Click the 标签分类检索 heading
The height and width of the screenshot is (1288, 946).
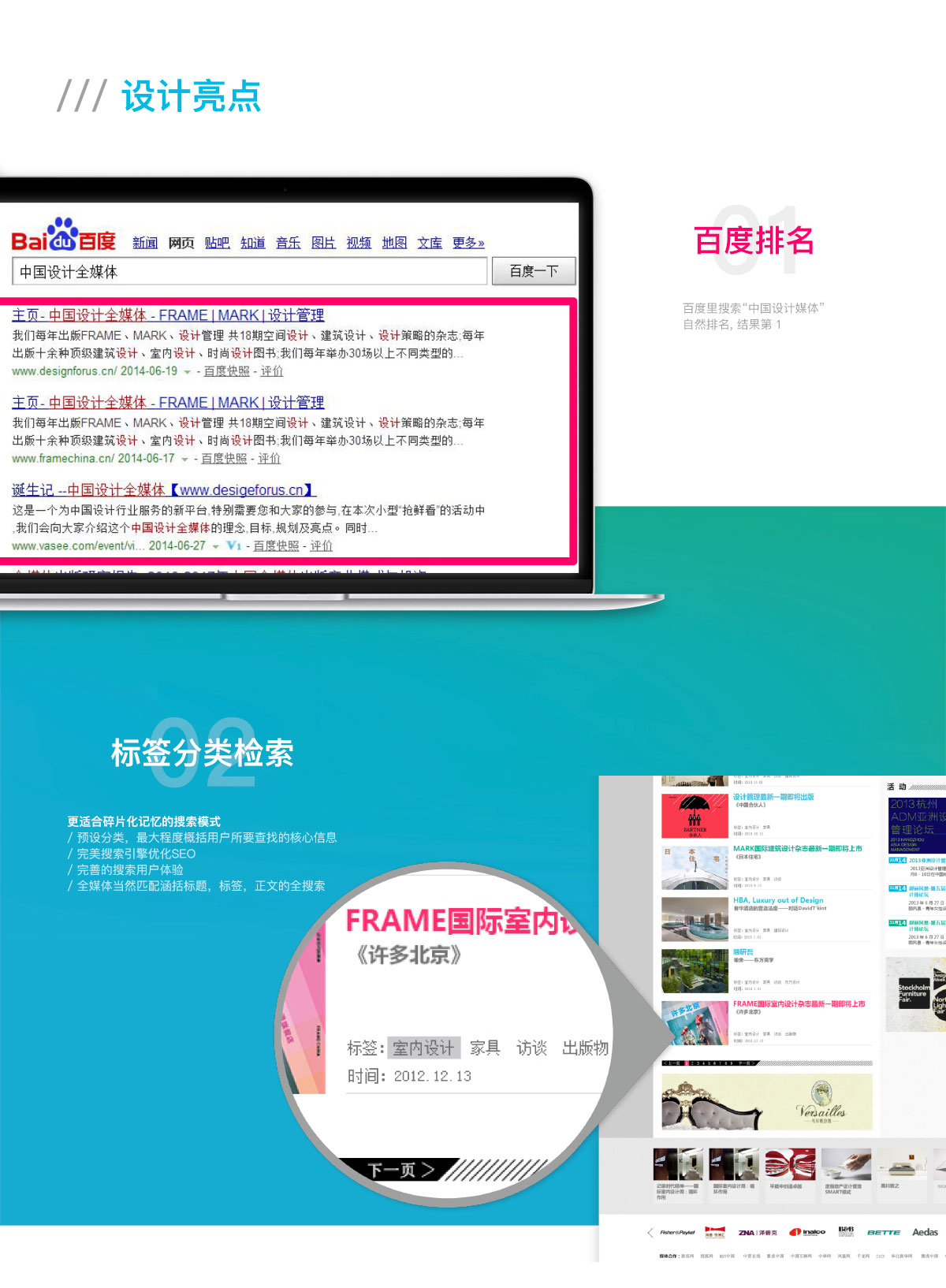coord(203,753)
